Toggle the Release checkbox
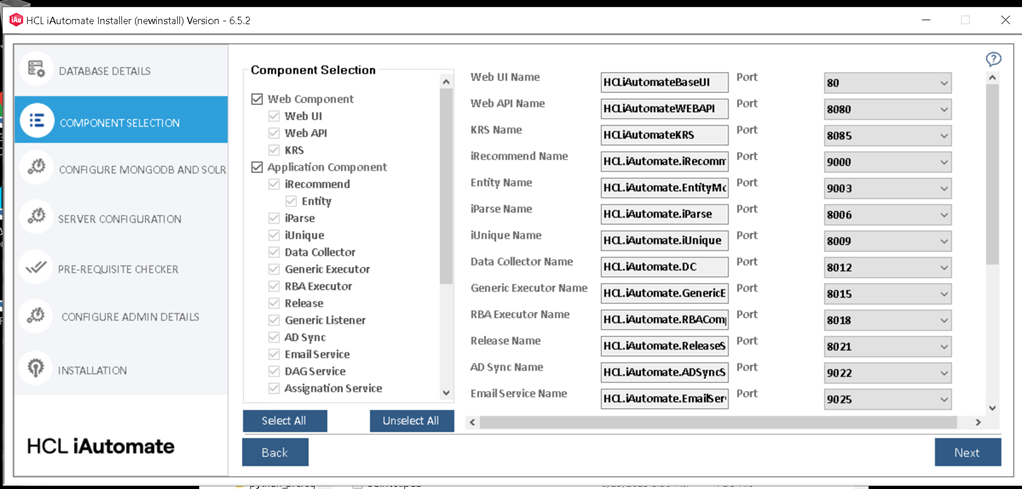 coord(274,303)
